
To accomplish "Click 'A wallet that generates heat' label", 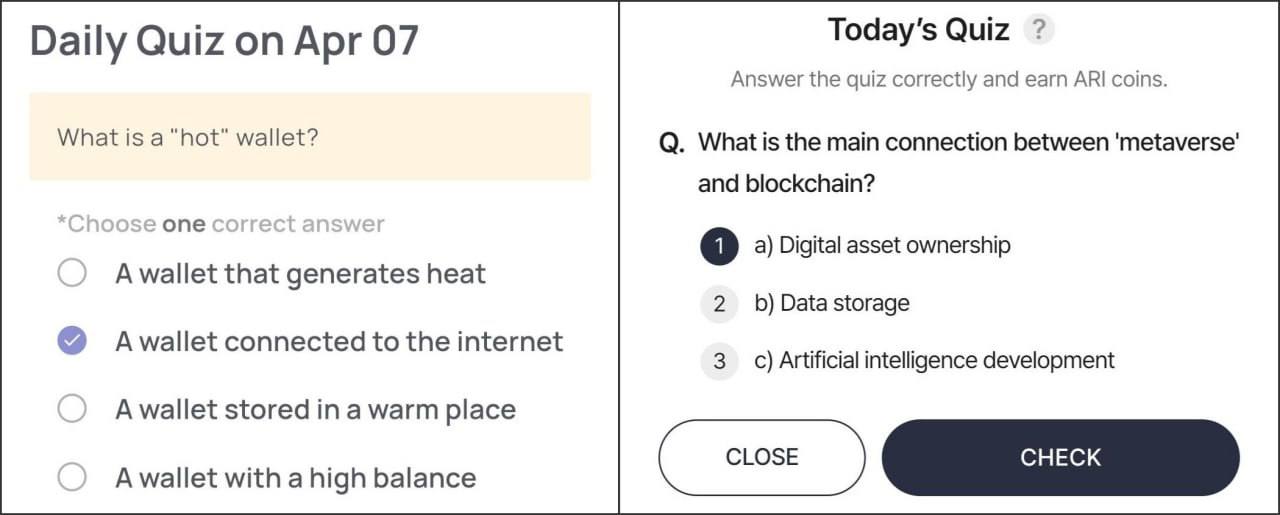I will [300, 274].
